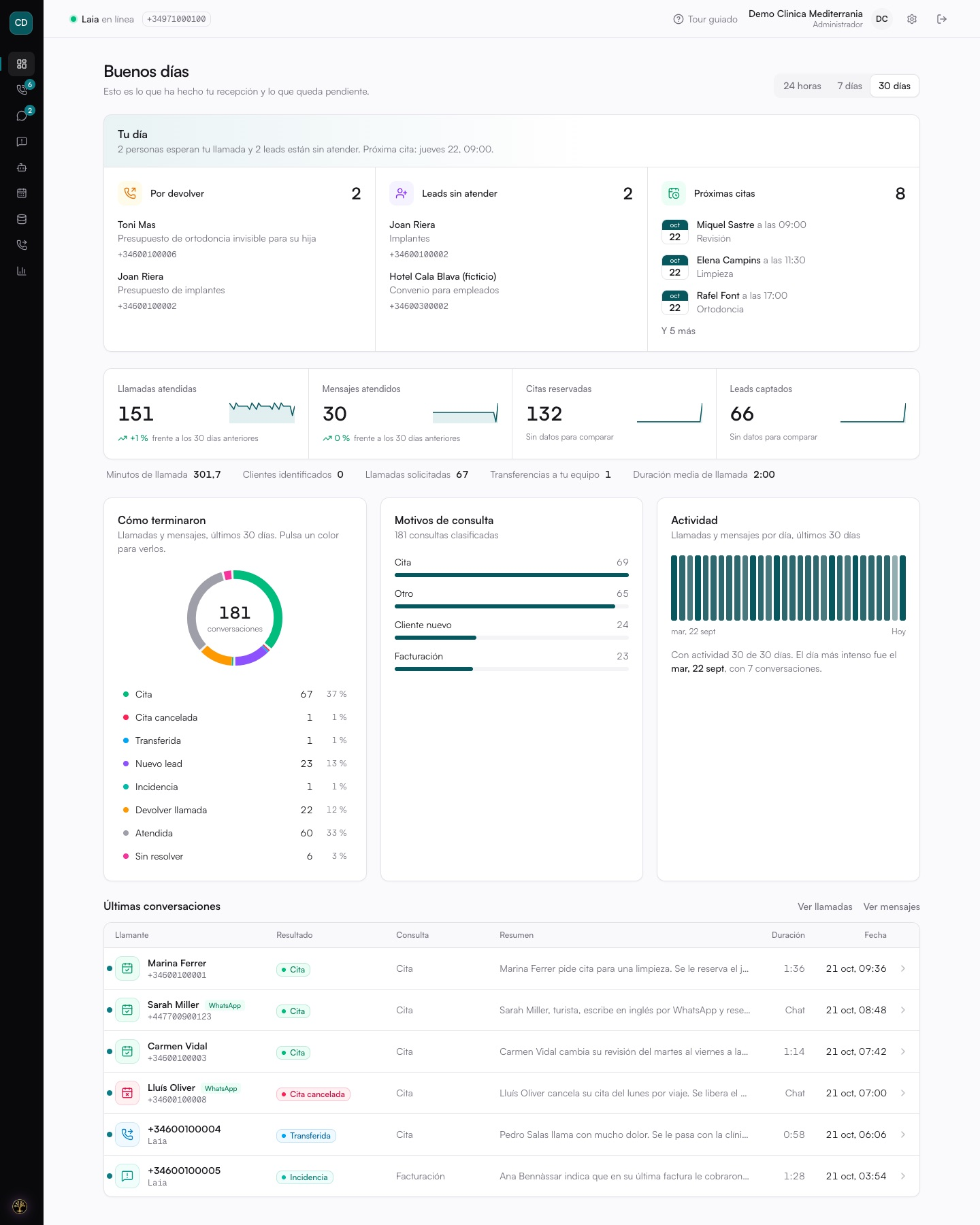Open Ver llamadas link
This screenshot has height=1225, width=980.
click(x=825, y=906)
